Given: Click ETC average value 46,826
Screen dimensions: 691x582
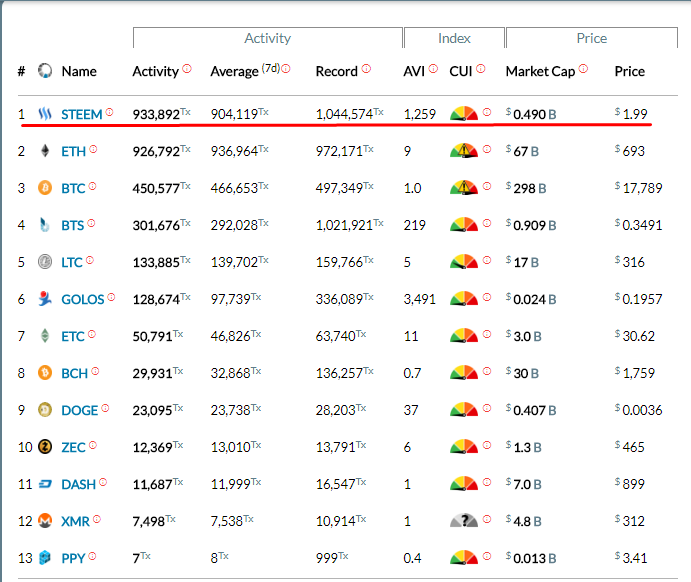Looking at the screenshot, I should point(236,336).
